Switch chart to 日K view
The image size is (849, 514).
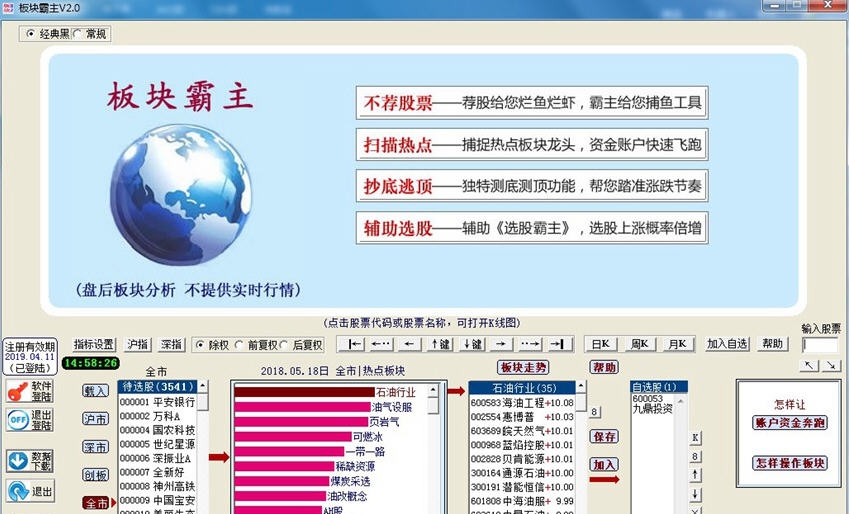pyautogui.click(x=600, y=344)
